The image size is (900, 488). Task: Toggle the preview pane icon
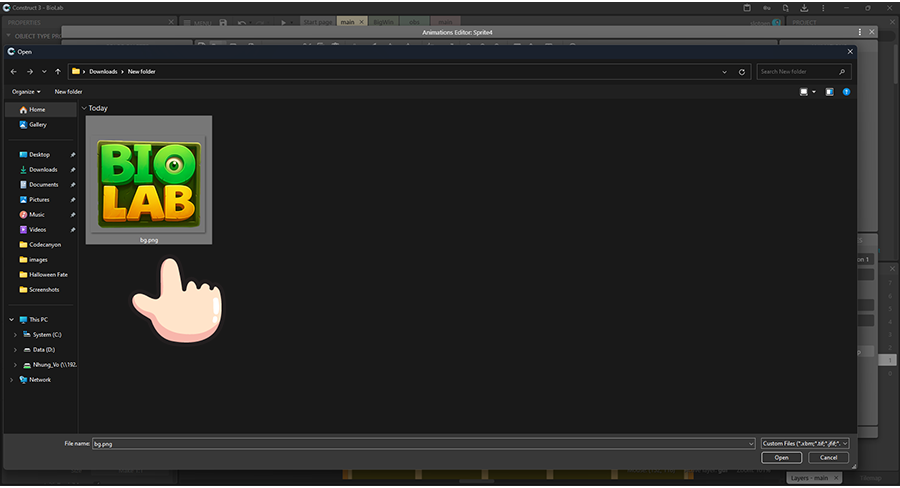[x=829, y=91]
